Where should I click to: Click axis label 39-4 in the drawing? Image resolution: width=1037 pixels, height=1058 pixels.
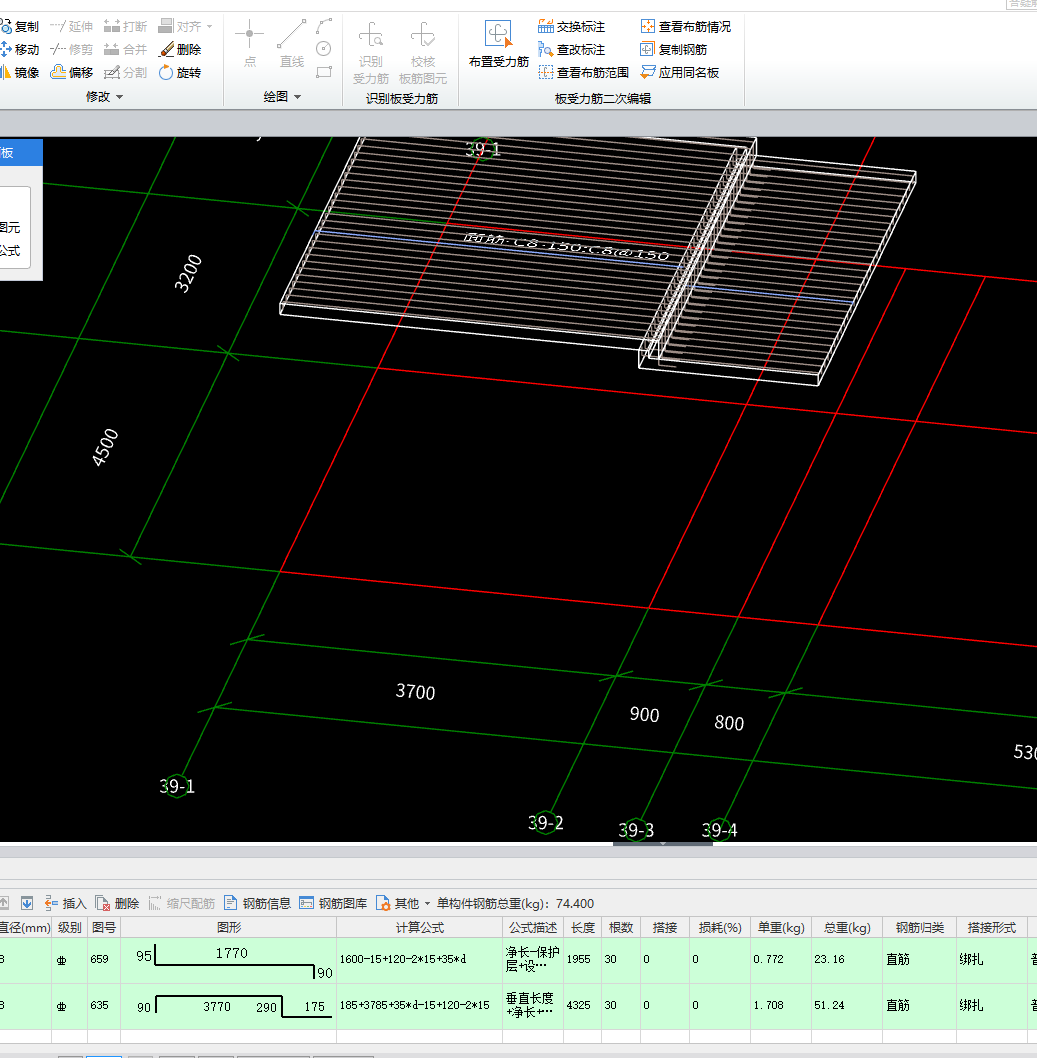(719, 830)
